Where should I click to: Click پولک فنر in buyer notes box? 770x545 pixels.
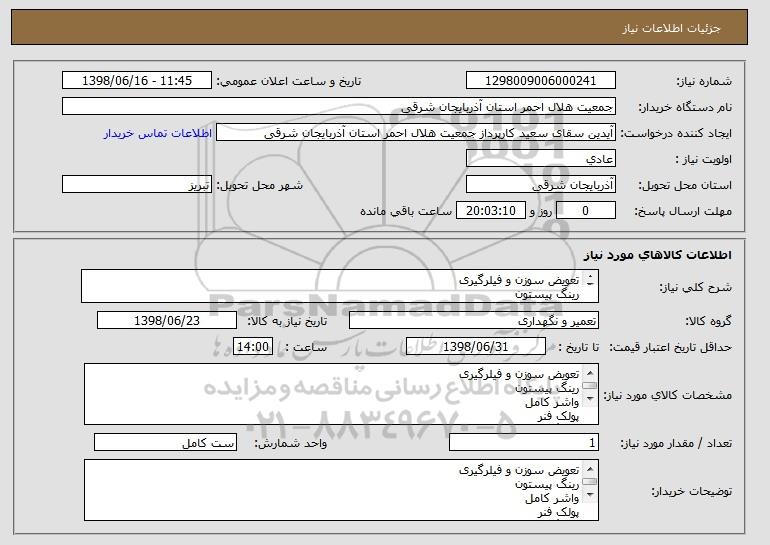[558, 513]
